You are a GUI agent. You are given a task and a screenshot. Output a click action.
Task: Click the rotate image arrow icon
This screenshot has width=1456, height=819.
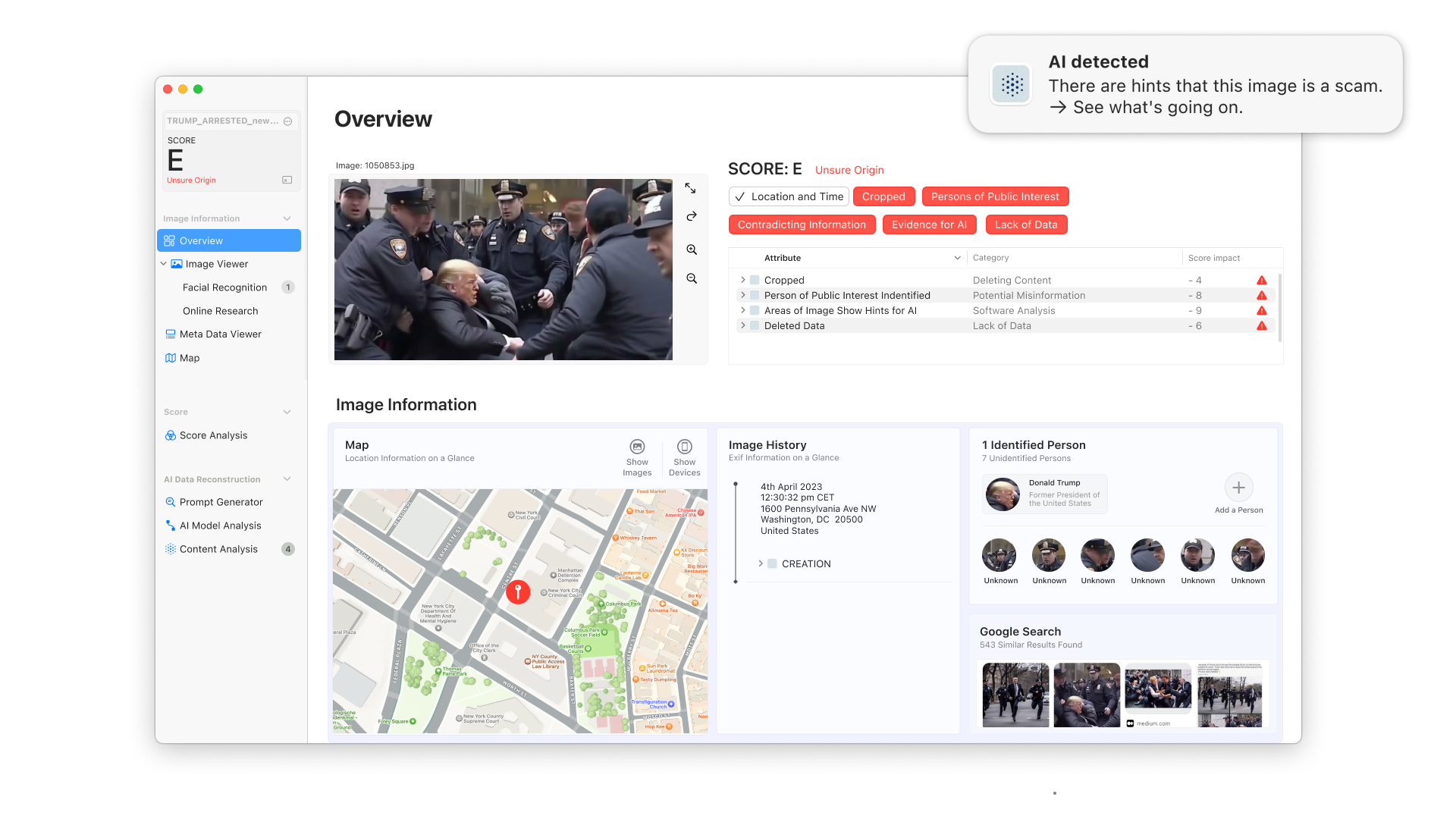tap(692, 217)
